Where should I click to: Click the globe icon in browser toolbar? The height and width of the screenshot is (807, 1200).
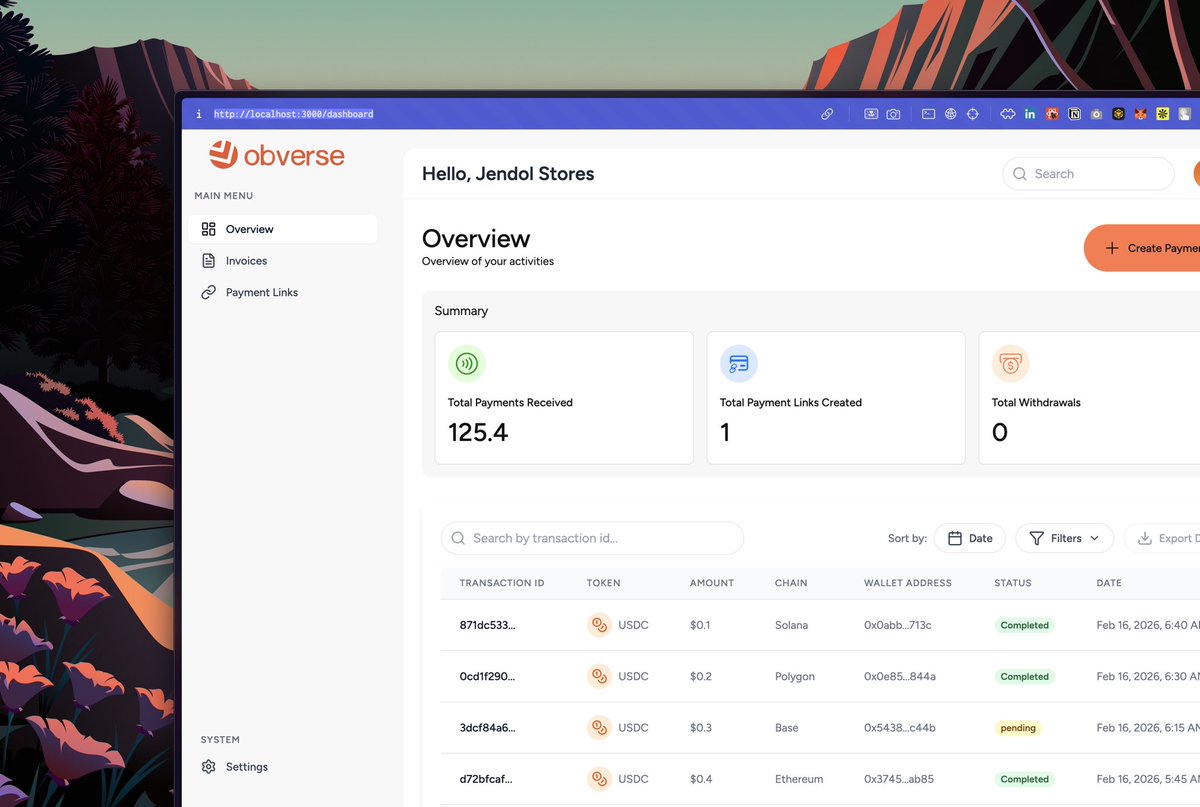click(x=950, y=115)
